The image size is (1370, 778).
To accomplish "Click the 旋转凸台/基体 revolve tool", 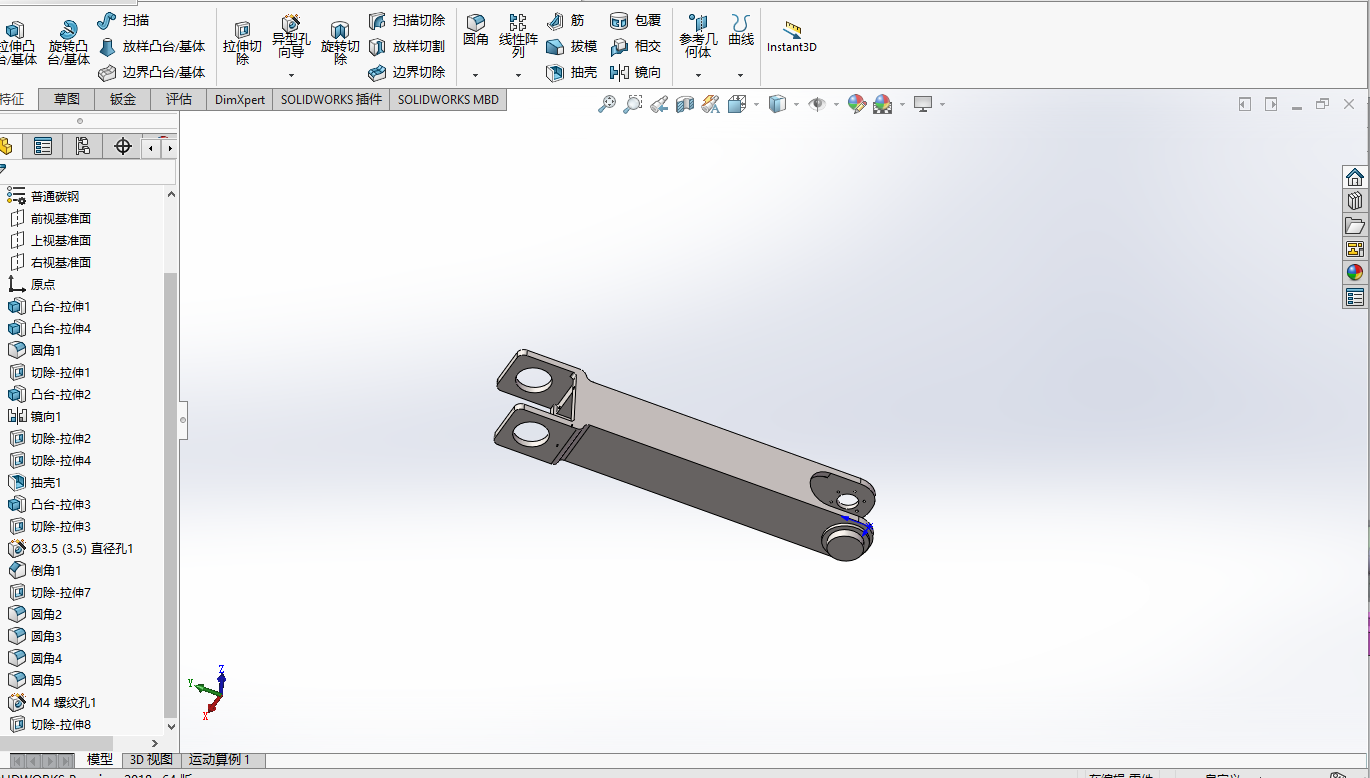I will click(68, 43).
